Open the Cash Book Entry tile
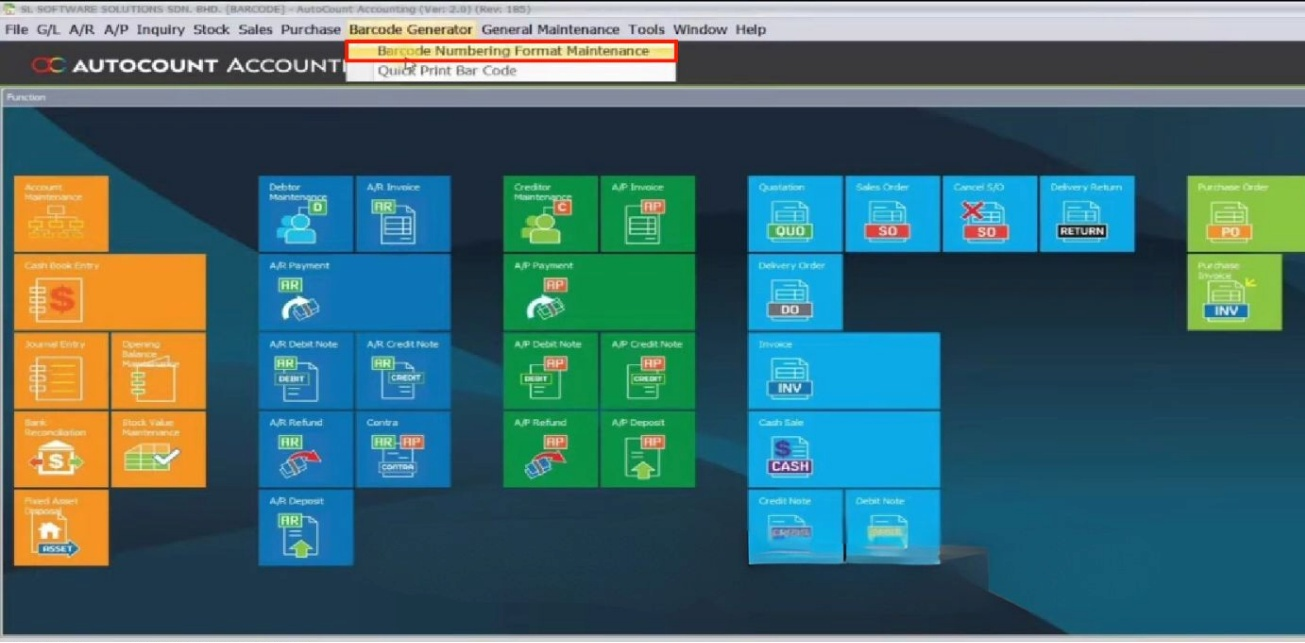This screenshot has height=643, width=1305. click(x=110, y=292)
